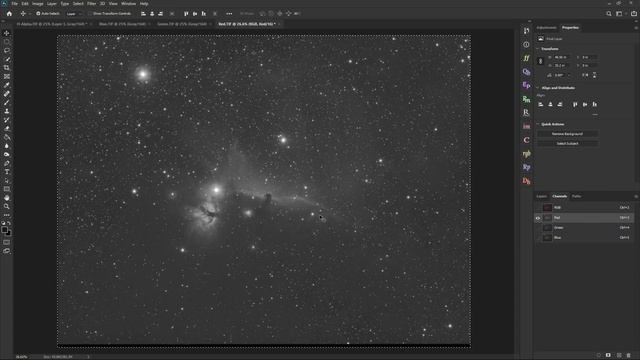Select the Move tool in the toolbar
The image size is (640, 360).
7,33
